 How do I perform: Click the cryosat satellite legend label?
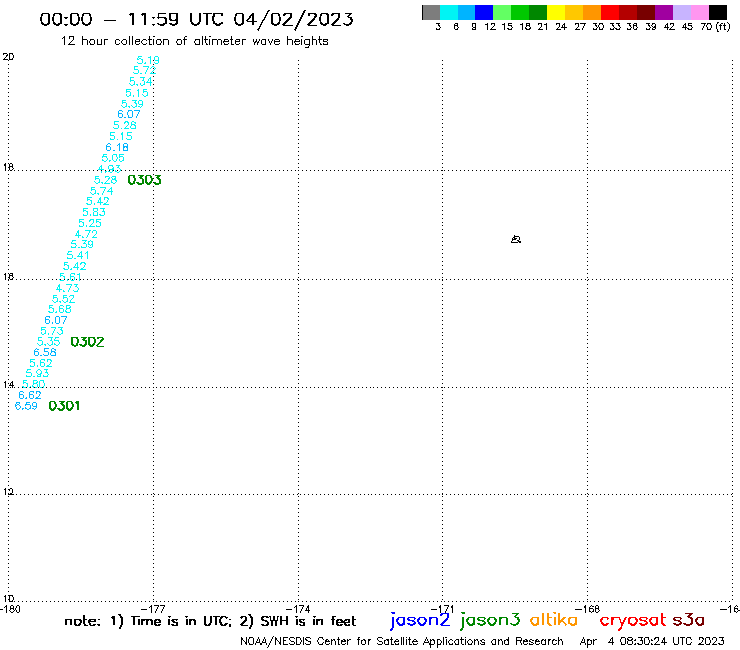[633, 620]
